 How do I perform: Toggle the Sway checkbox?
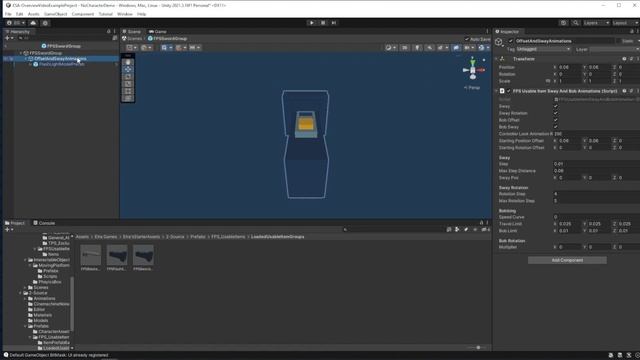click(x=556, y=107)
